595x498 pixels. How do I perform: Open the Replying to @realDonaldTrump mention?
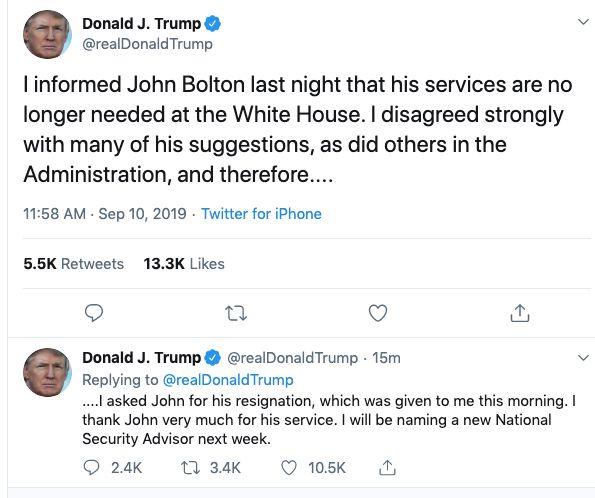228,380
